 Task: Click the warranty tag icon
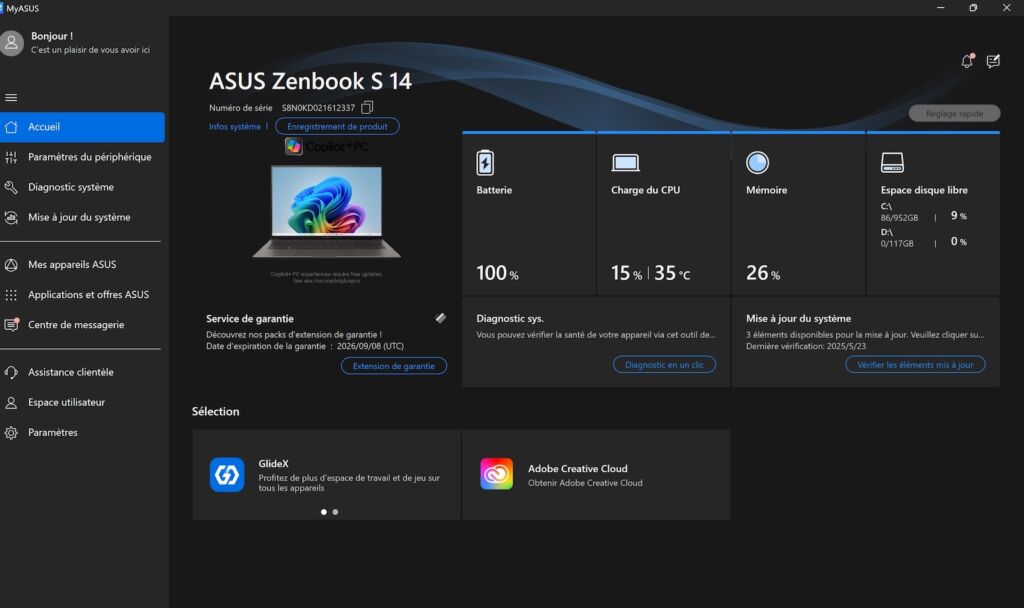point(441,318)
